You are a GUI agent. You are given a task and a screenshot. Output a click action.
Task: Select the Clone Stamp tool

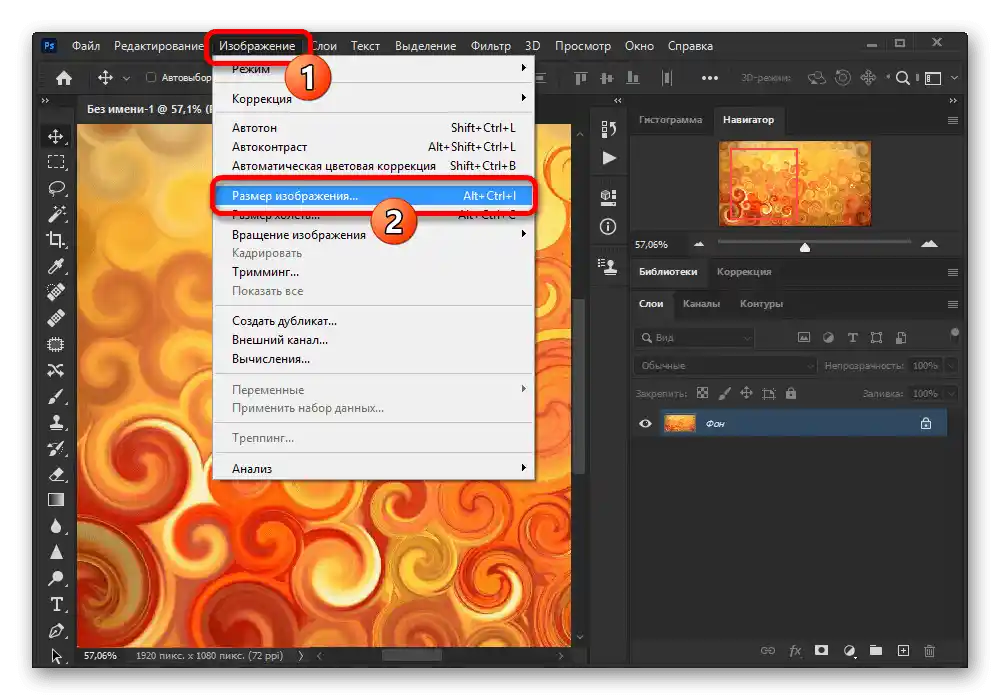[55, 422]
